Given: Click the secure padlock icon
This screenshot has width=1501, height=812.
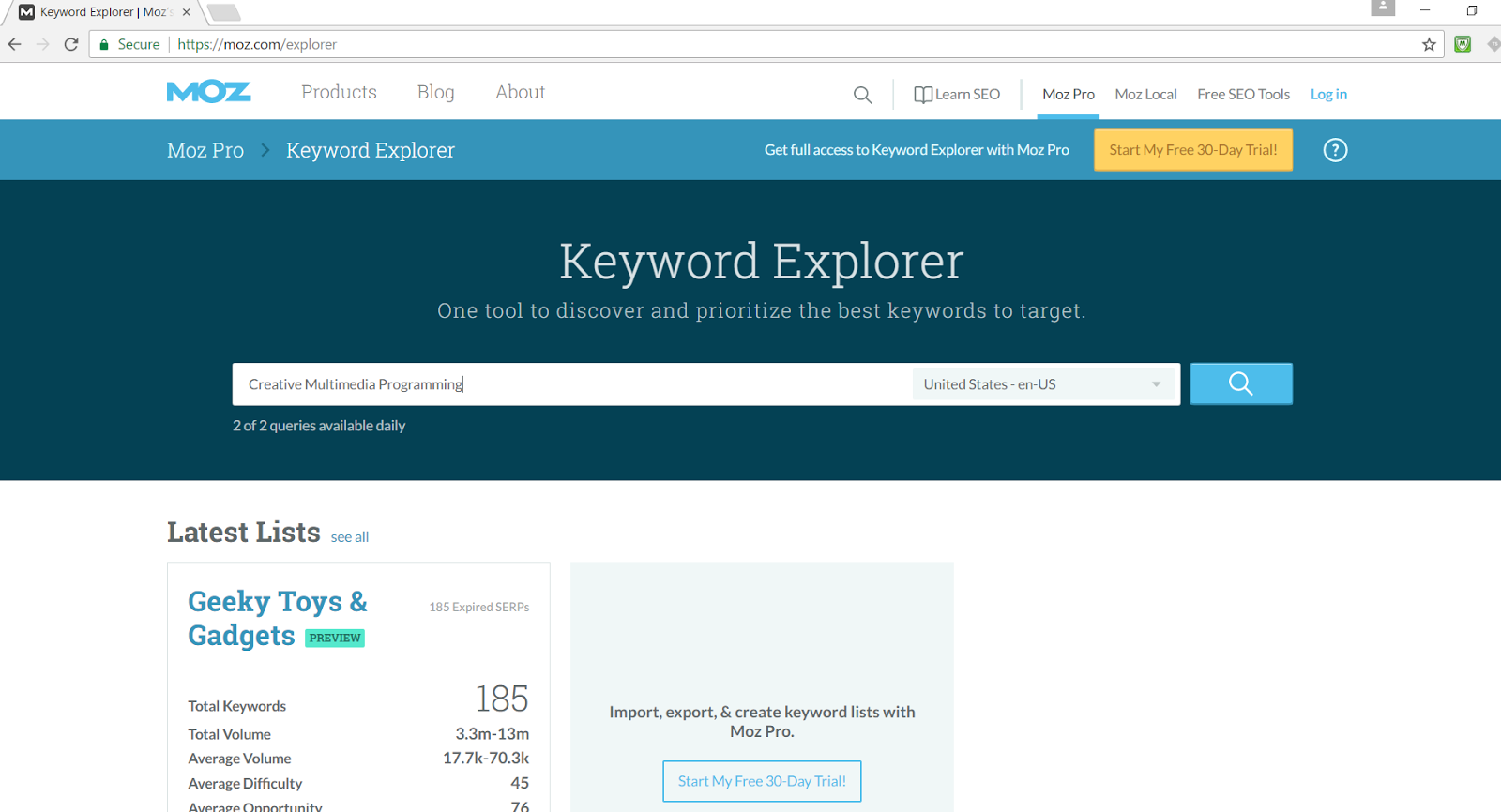Looking at the screenshot, I should (104, 44).
